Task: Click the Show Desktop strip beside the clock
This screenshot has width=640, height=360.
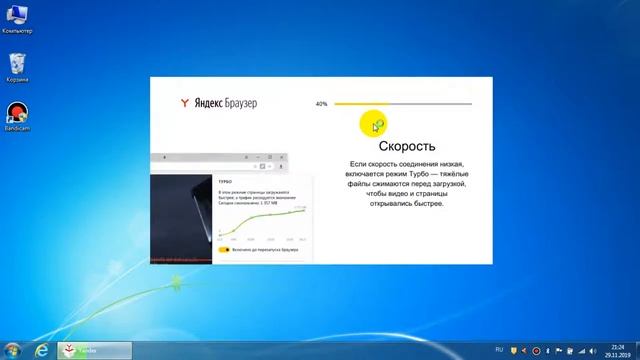Action: coord(637,351)
